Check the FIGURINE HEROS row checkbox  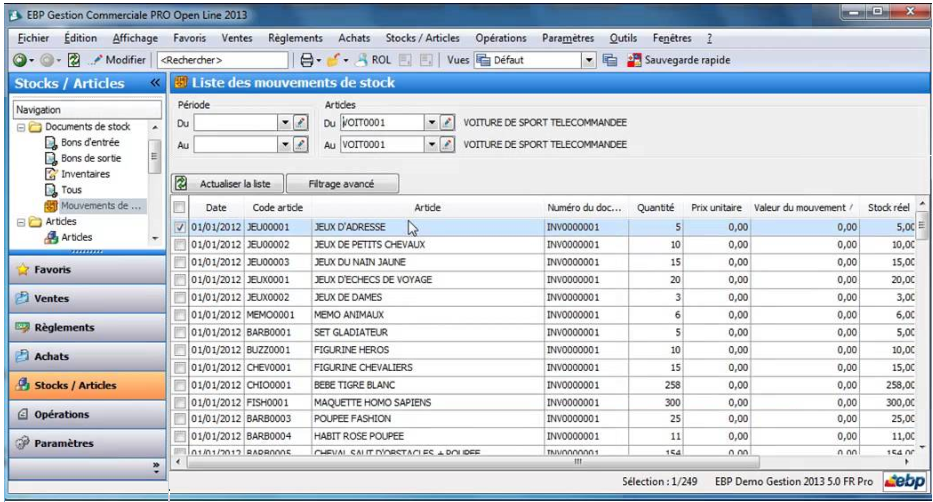(180, 350)
